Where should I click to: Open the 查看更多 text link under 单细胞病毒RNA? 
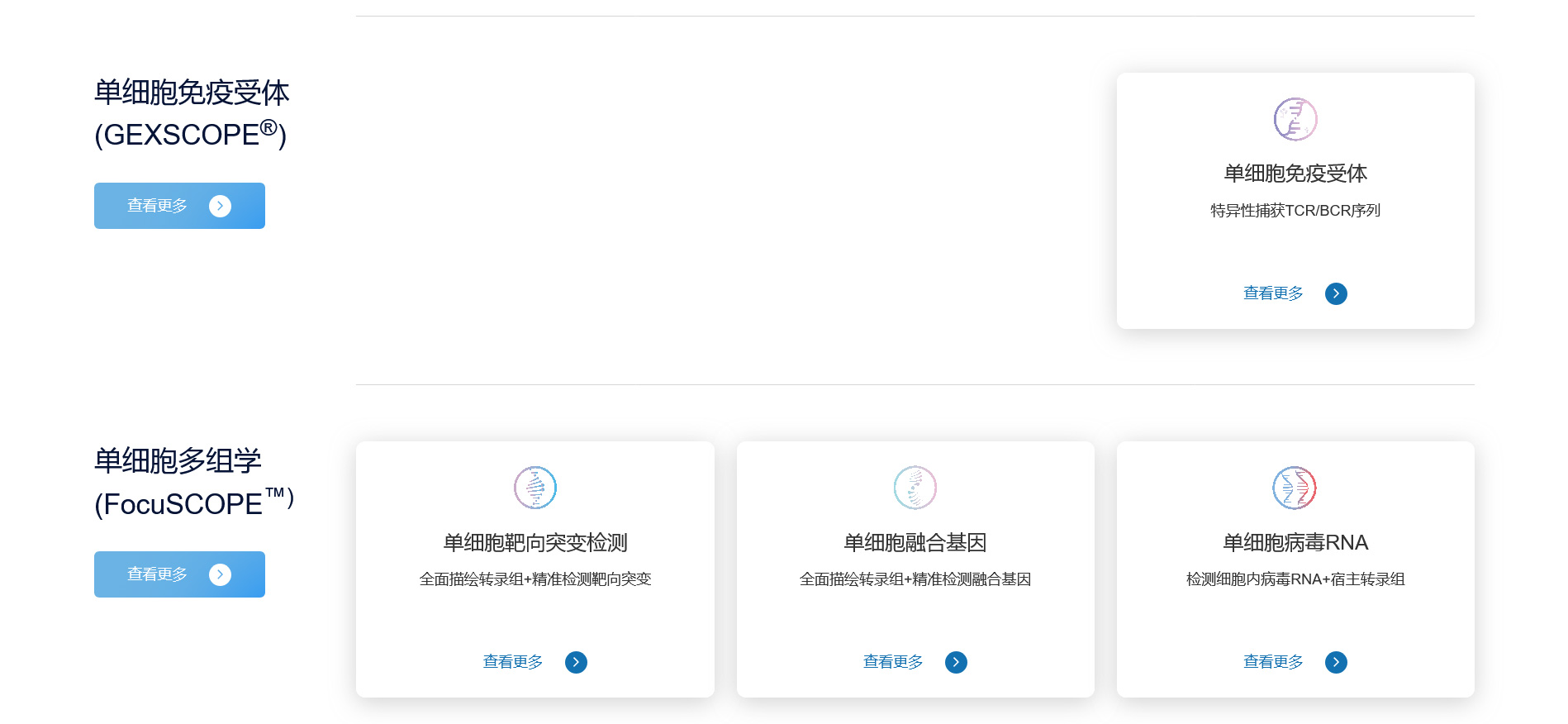point(1273,662)
